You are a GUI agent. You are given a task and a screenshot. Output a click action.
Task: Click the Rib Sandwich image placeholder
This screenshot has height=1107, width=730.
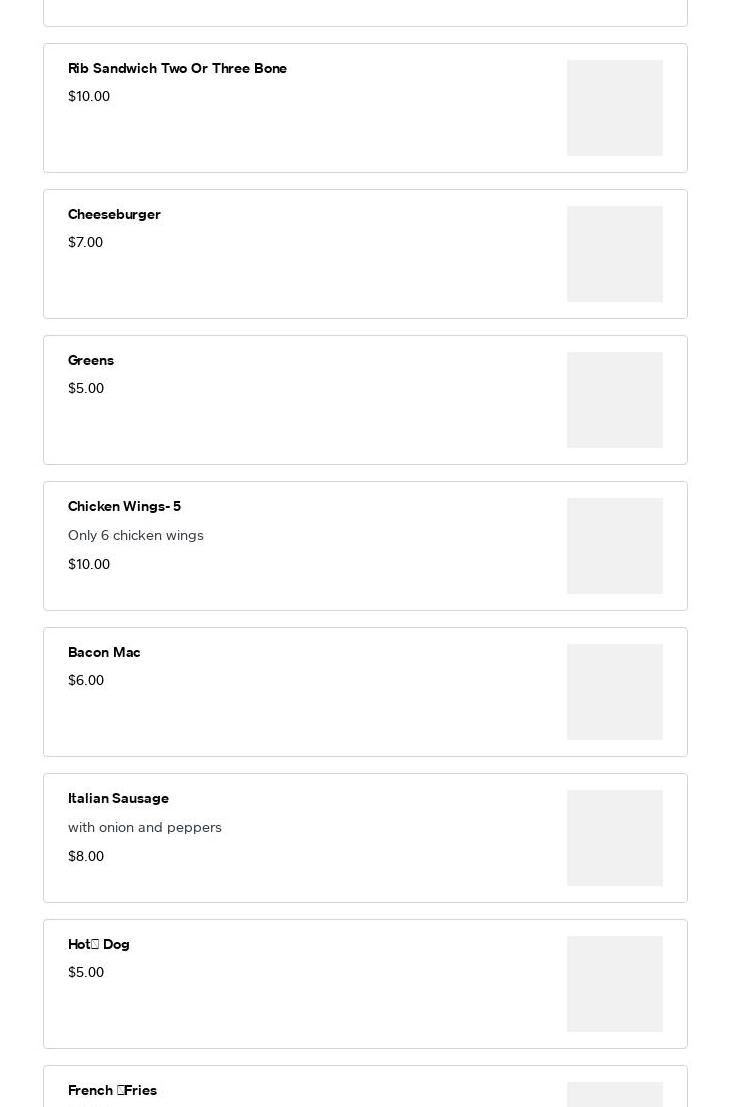click(x=614, y=108)
